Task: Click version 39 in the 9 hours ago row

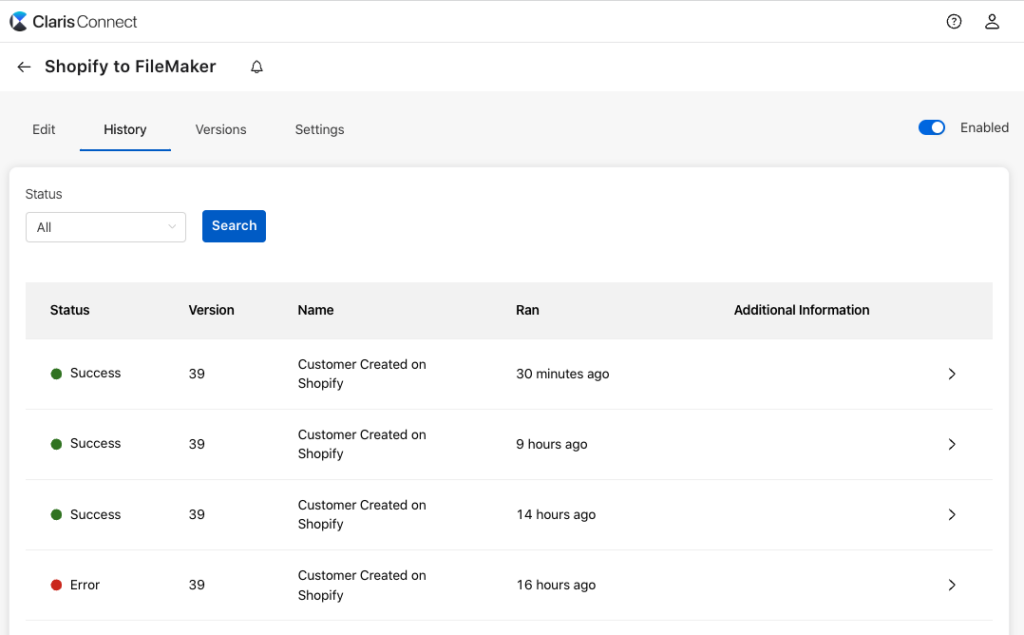Action: click(197, 444)
